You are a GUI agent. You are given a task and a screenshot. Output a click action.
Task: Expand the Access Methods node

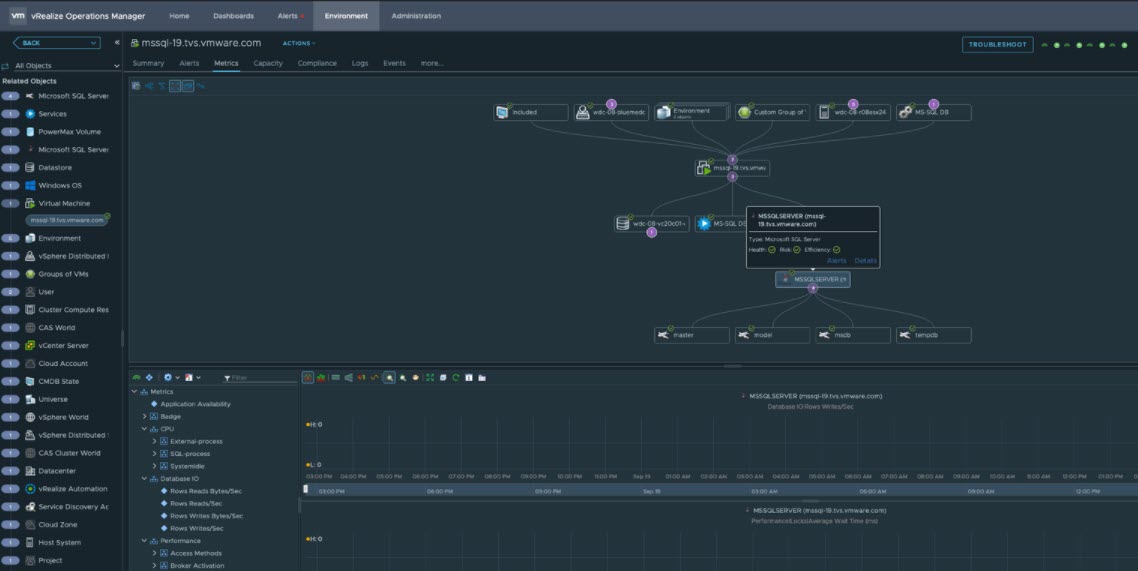click(155, 553)
